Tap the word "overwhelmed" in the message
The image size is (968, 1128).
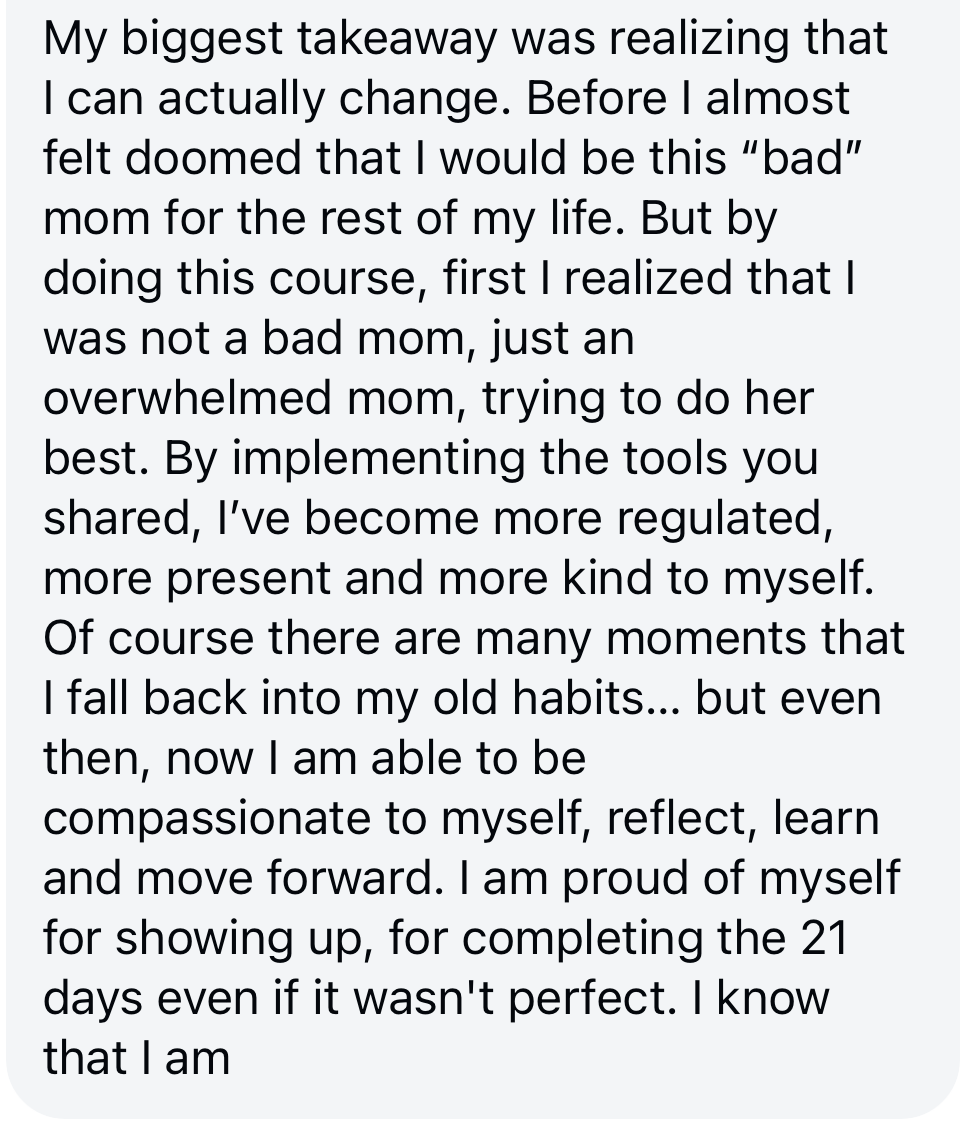(186, 397)
